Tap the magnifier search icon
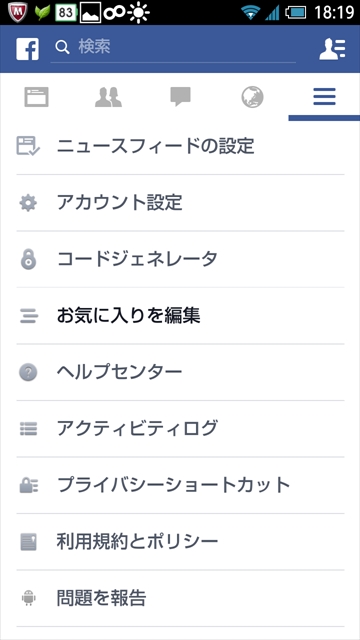 [x=62, y=48]
